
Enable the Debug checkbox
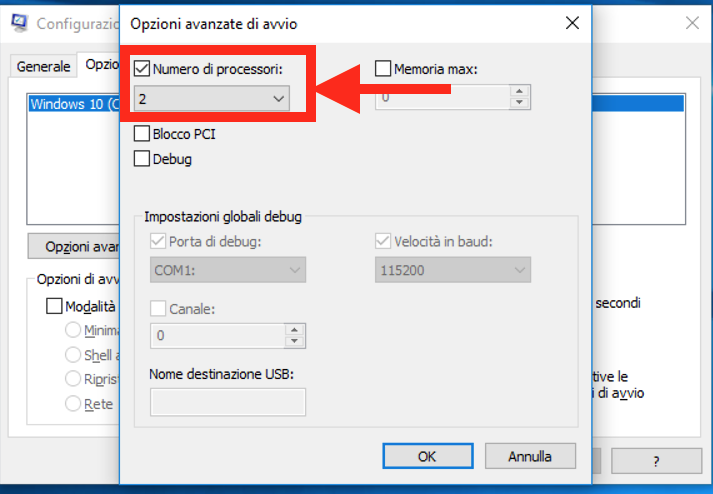click(142, 159)
